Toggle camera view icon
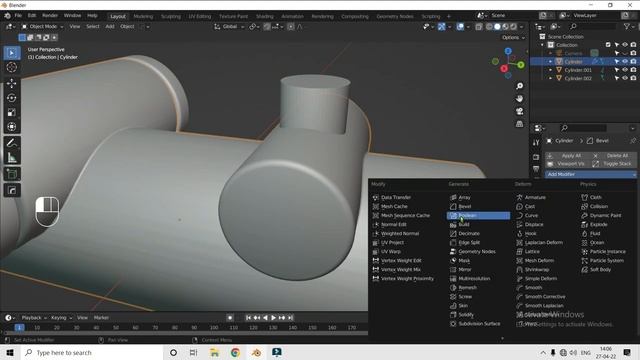Viewport: 640px width, 360px height. pos(519,111)
